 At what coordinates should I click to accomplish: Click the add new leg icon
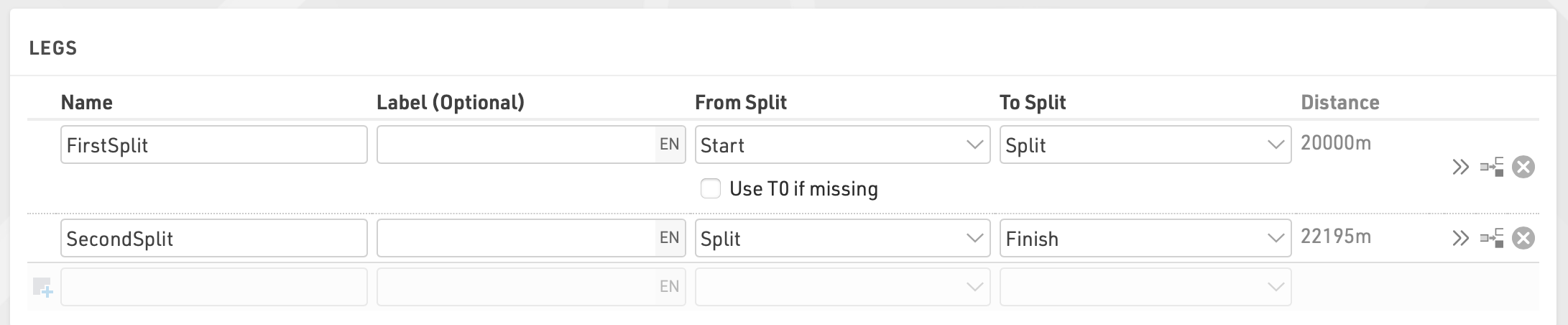42,288
